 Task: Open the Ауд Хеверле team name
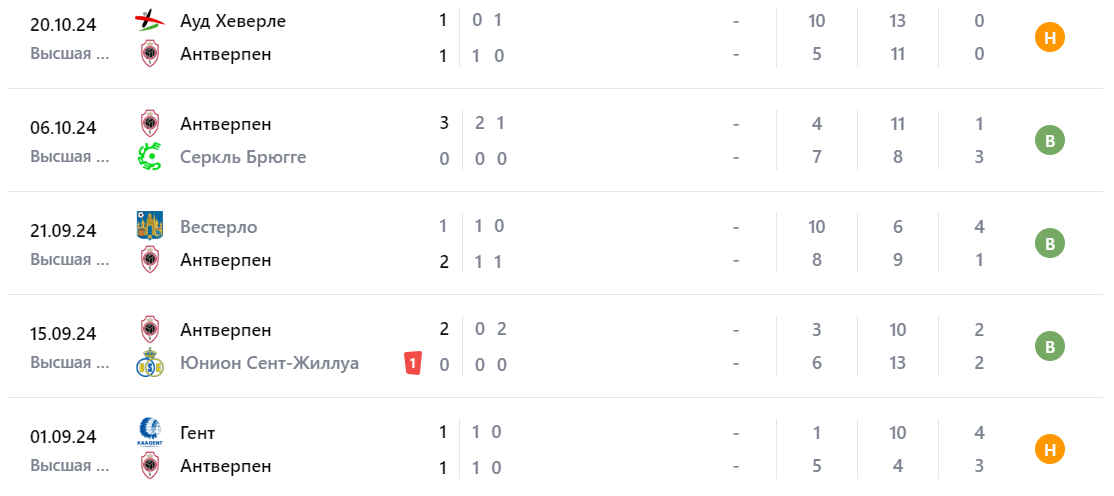click(233, 21)
